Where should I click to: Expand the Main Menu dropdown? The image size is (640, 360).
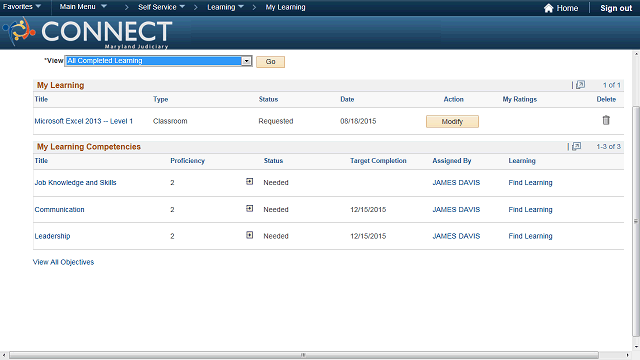(83, 7)
